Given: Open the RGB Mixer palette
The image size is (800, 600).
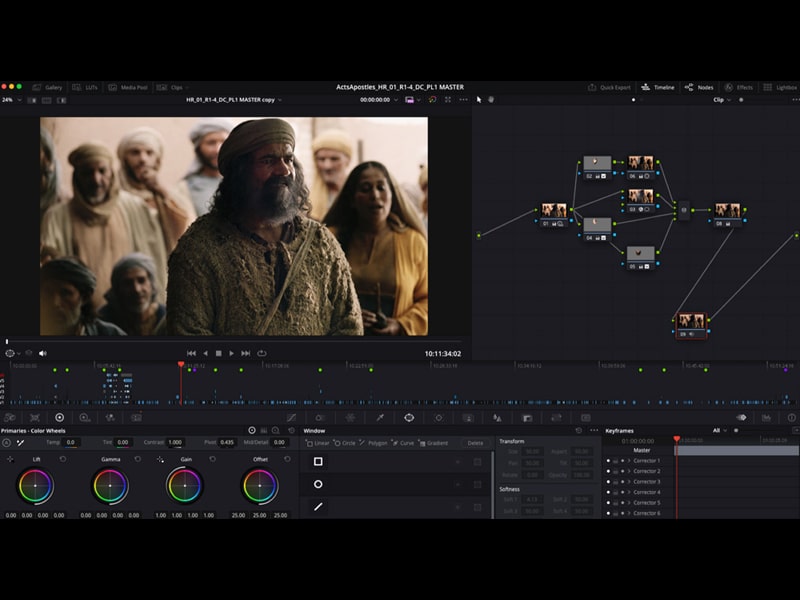Looking at the screenshot, I should coord(110,417).
